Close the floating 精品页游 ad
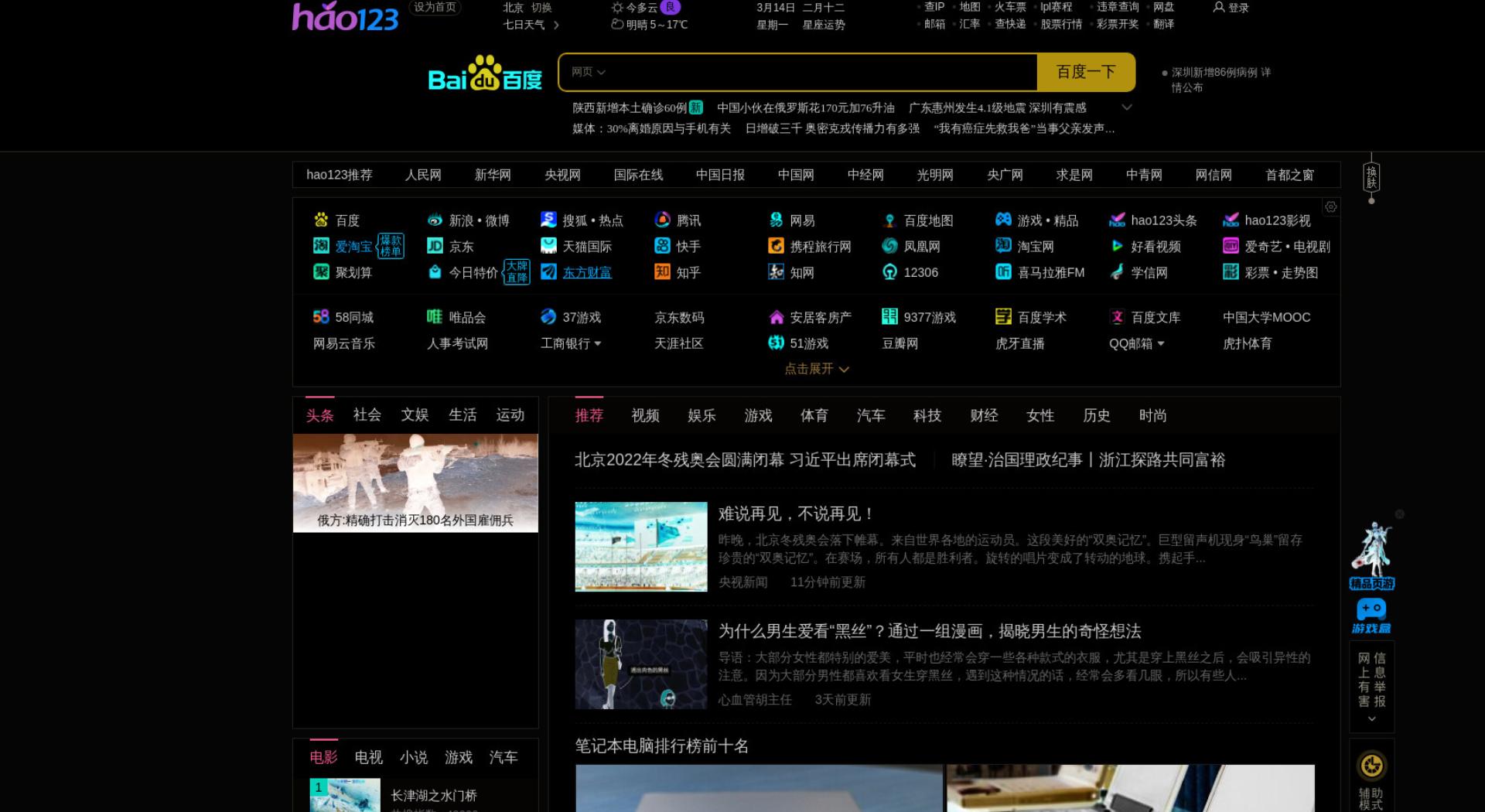The height and width of the screenshot is (812, 1485). 1399,514
